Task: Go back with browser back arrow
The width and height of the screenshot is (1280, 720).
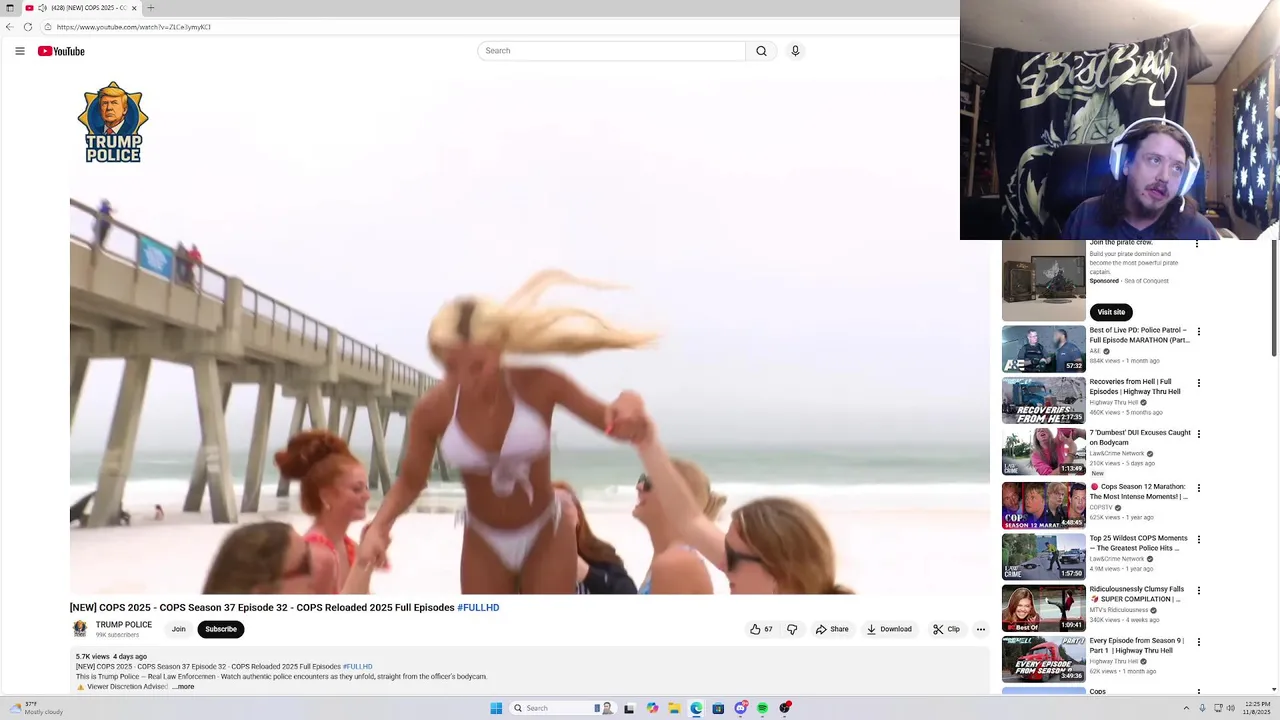Action: [x=10, y=27]
